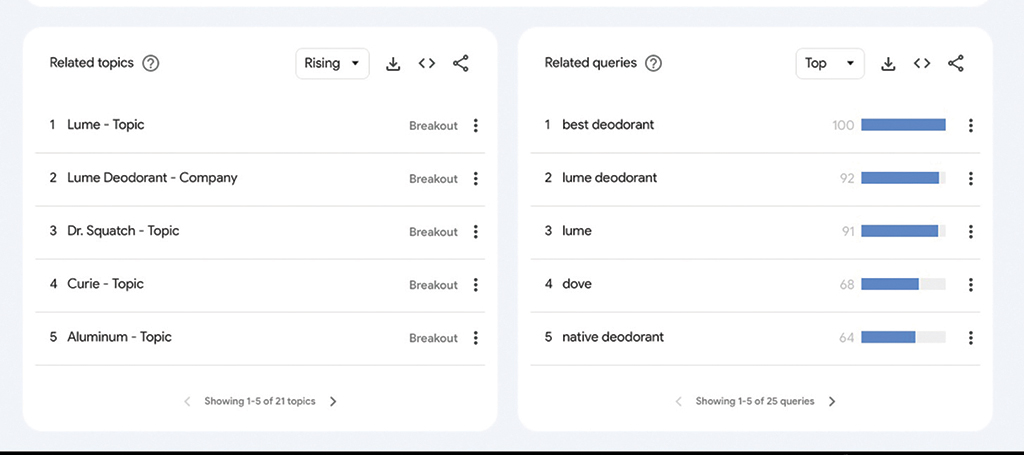The height and width of the screenshot is (455, 1024).
Task: Show help for Related queries
Action: click(x=653, y=64)
